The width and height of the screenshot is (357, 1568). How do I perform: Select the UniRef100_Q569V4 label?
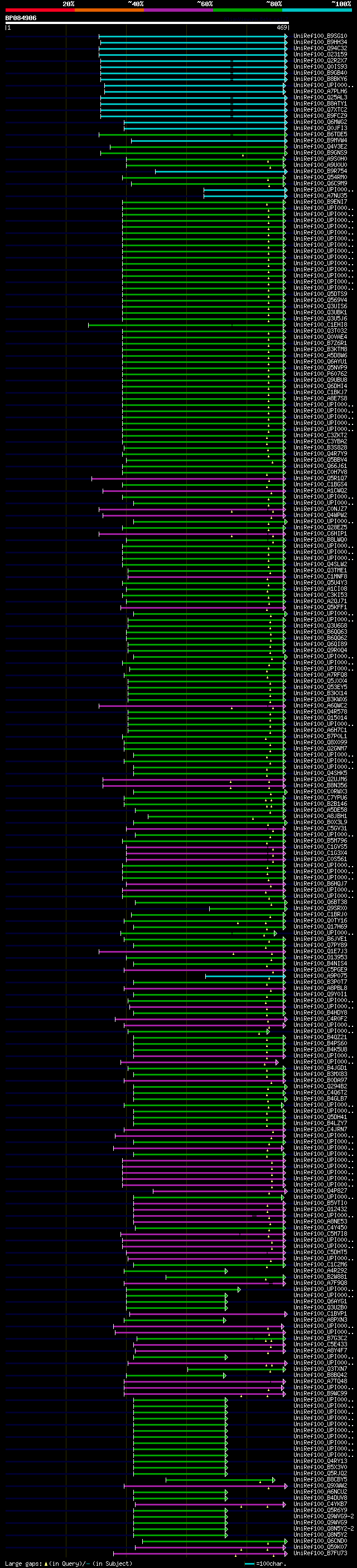point(320,300)
